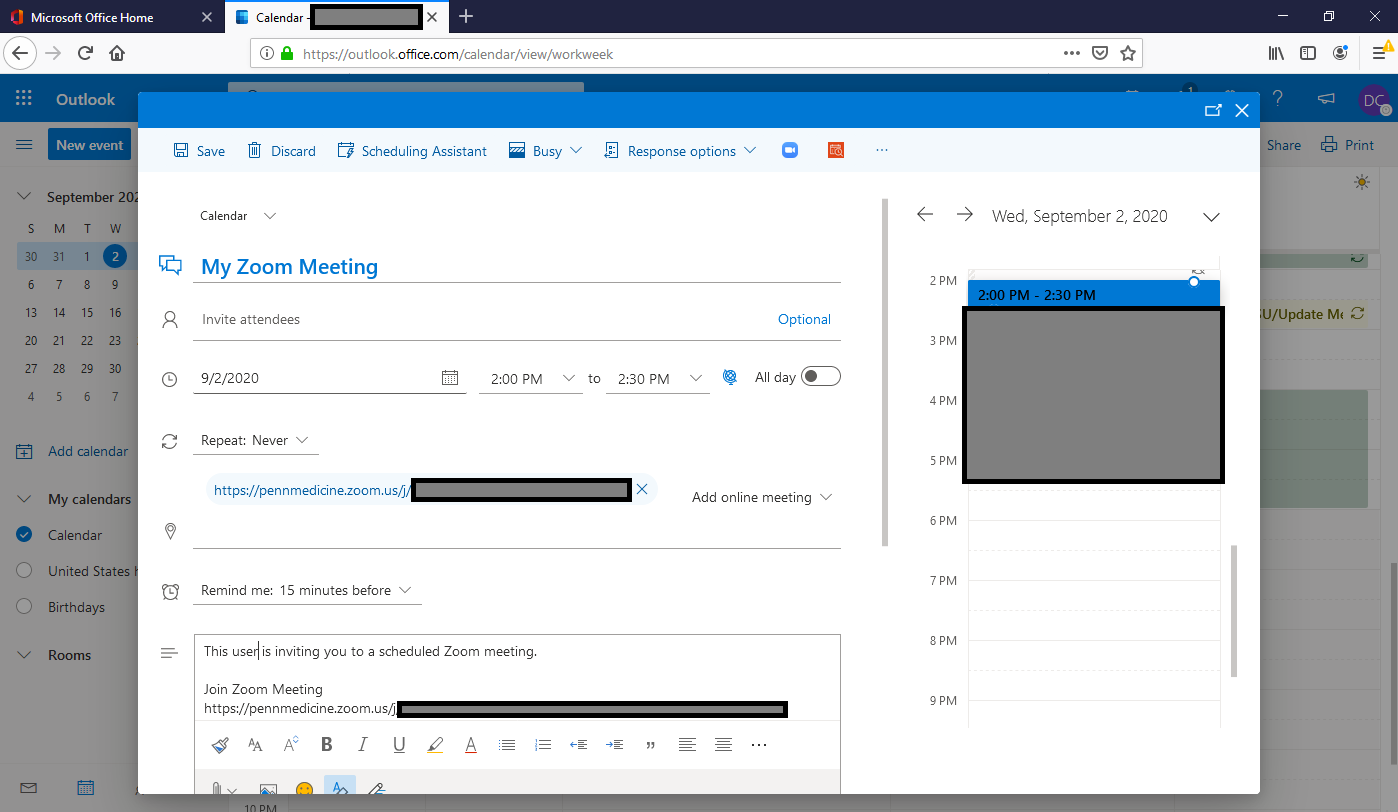Open the Add online meeting dropdown
The height and width of the screenshot is (812, 1398).
(x=762, y=496)
